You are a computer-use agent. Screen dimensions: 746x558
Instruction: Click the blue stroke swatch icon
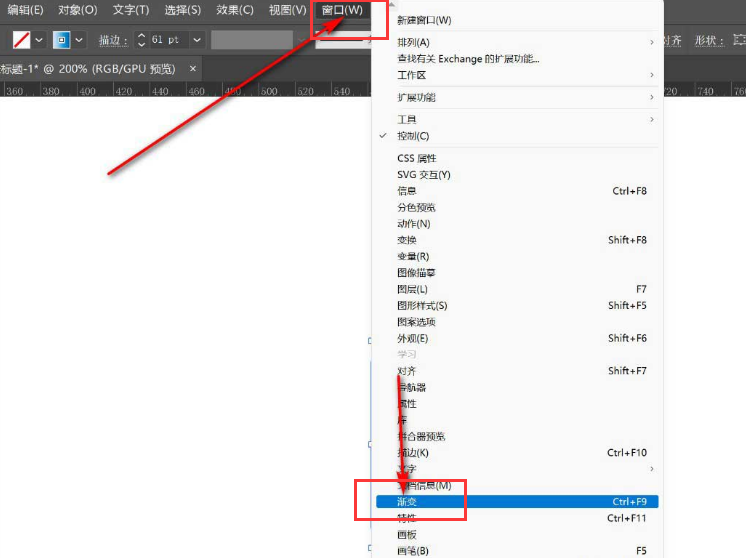(x=61, y=40)
